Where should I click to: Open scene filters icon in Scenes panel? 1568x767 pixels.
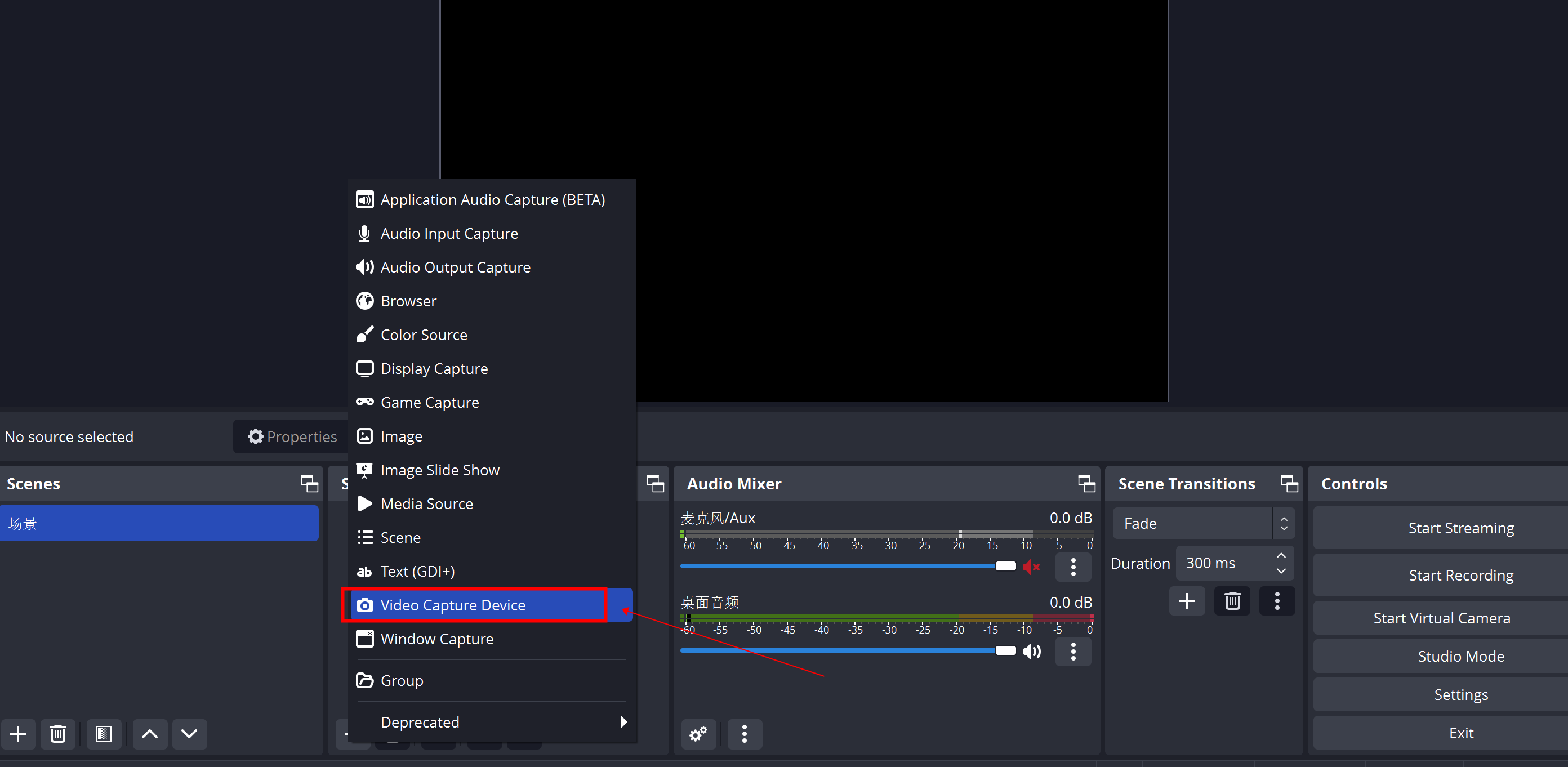[x=104, y=734]
